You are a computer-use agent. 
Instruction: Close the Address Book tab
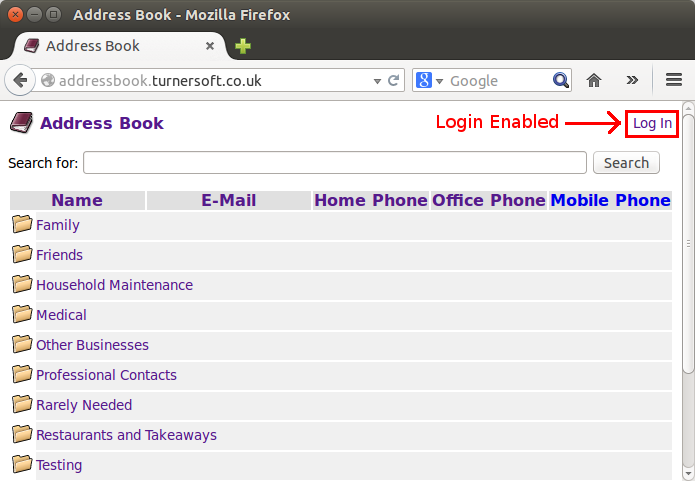pos(210,46)
